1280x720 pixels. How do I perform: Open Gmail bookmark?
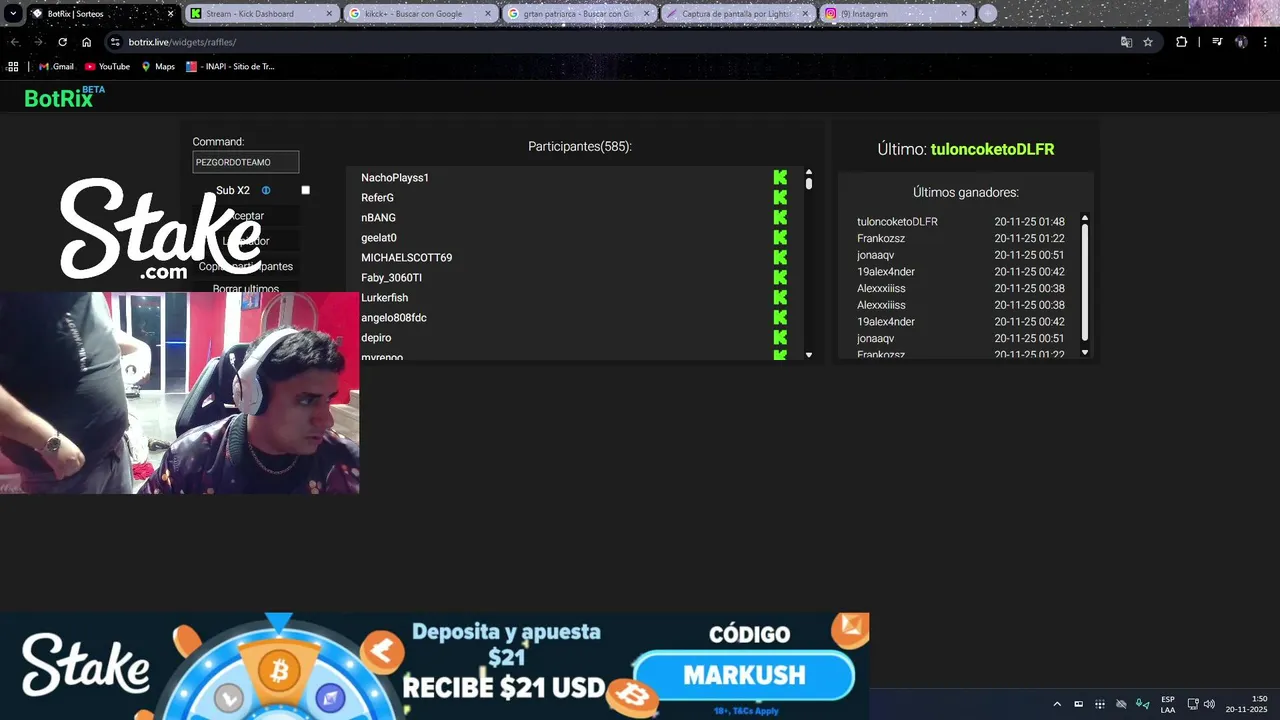tap(56, 66)
